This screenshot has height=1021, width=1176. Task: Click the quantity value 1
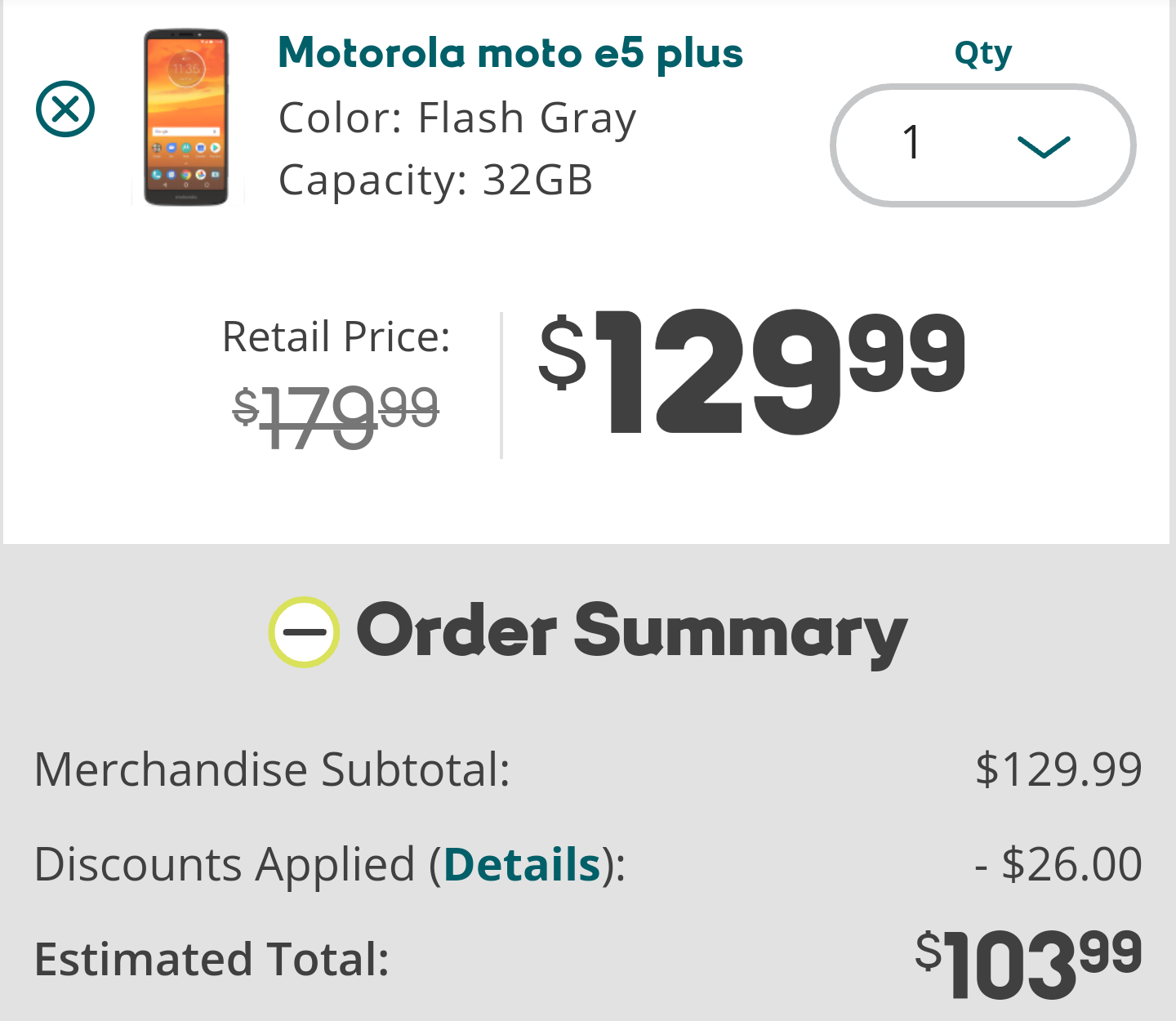[912, 142]
